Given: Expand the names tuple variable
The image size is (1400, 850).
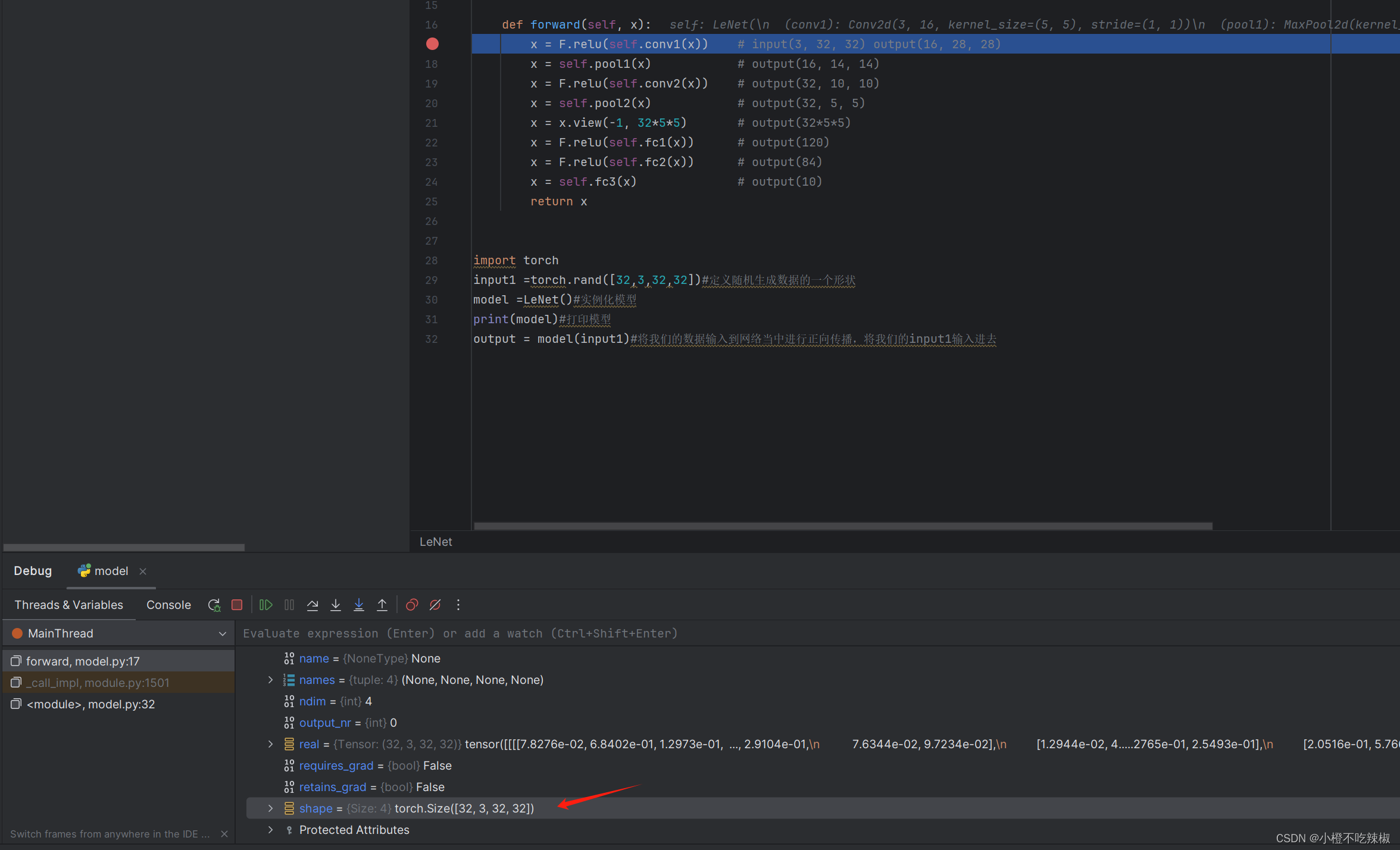Looking at the screenshot, I should point(271,680).
